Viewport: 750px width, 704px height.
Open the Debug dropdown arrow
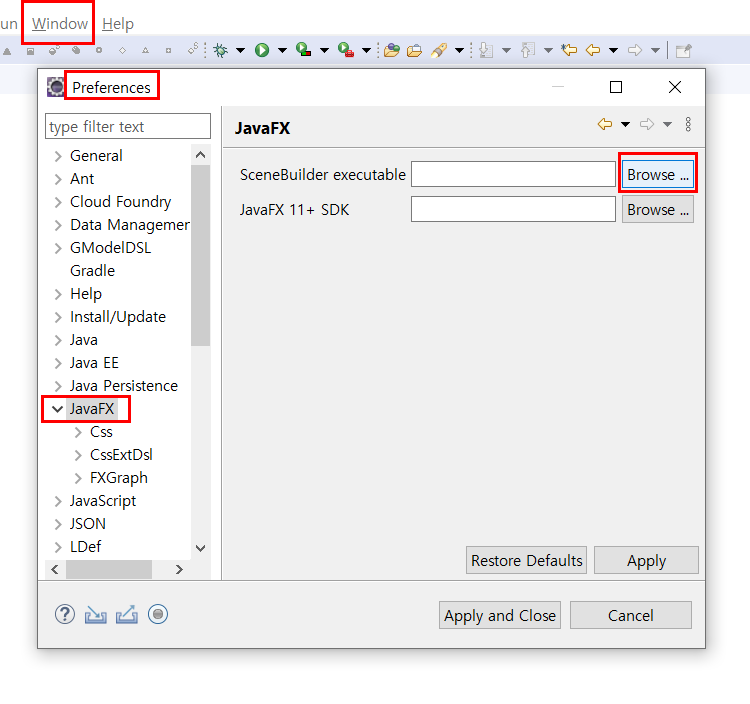(x=241, y=50)
